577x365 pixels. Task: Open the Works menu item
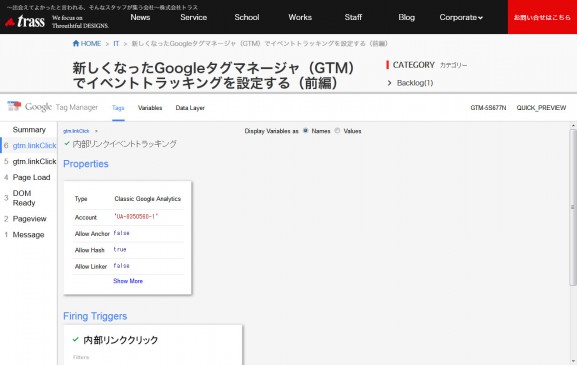[x=300, y=17]
